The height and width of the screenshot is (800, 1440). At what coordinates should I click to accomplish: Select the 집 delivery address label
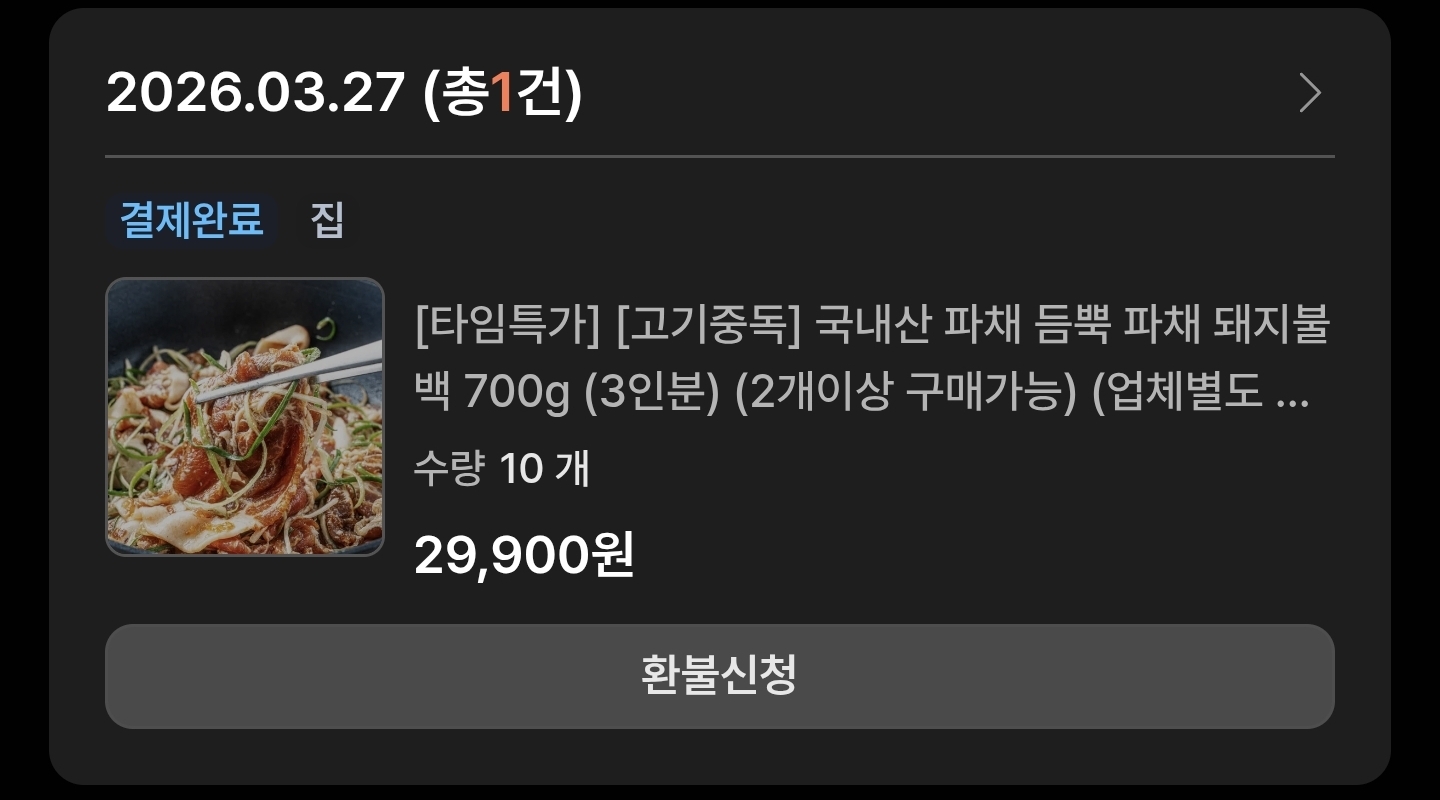pyautogui.click(x=327, y=220)
